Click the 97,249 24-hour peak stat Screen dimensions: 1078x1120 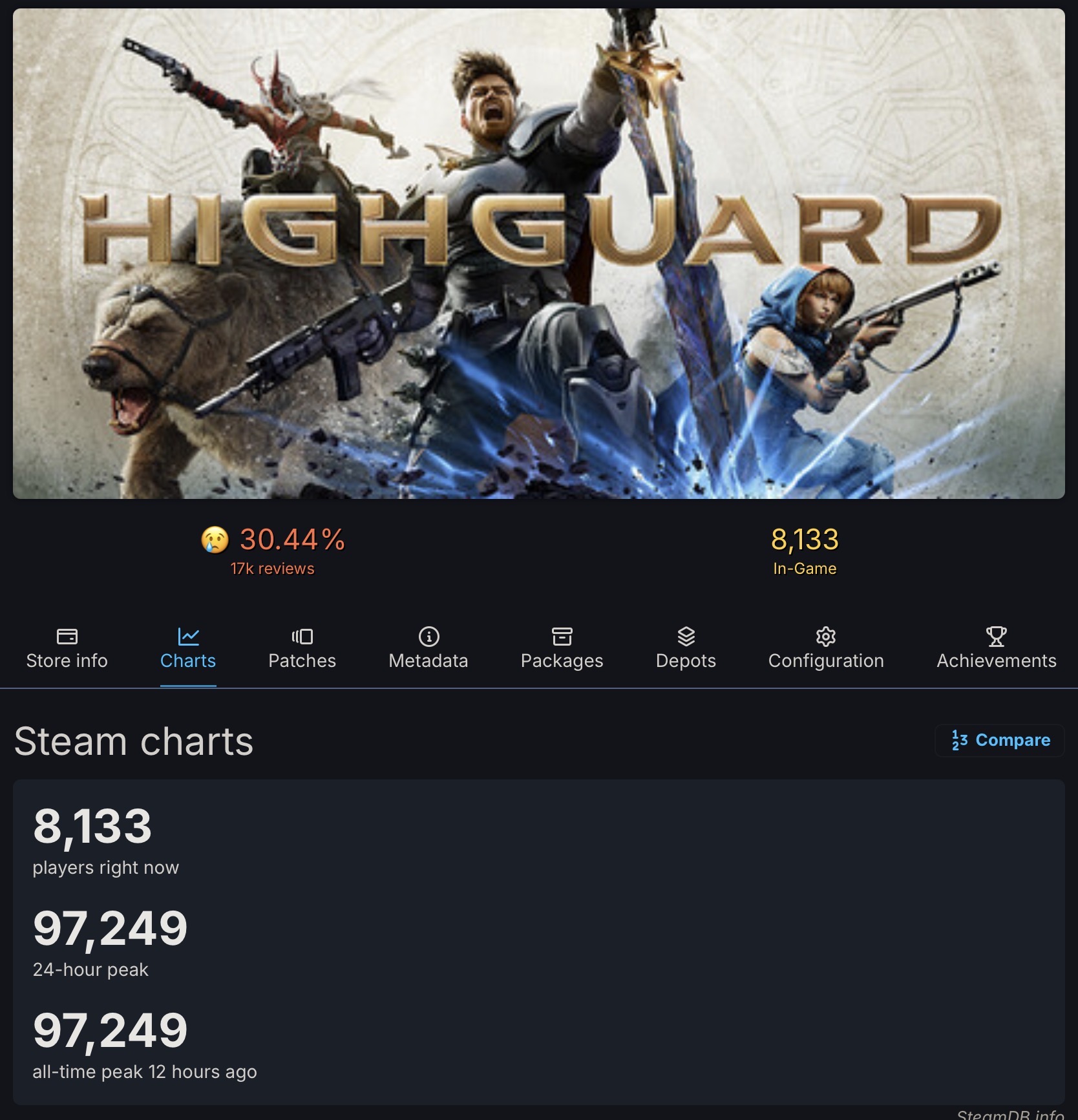click(x=110, y=929)
